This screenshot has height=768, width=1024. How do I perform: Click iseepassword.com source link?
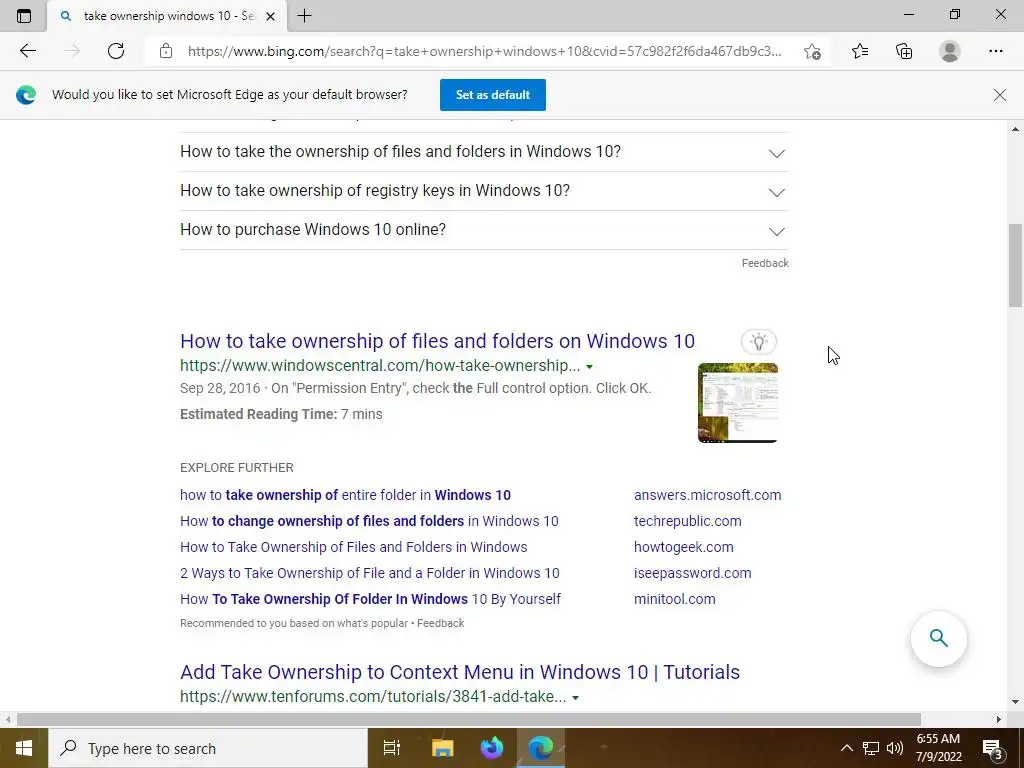click(x=692, y=573)
